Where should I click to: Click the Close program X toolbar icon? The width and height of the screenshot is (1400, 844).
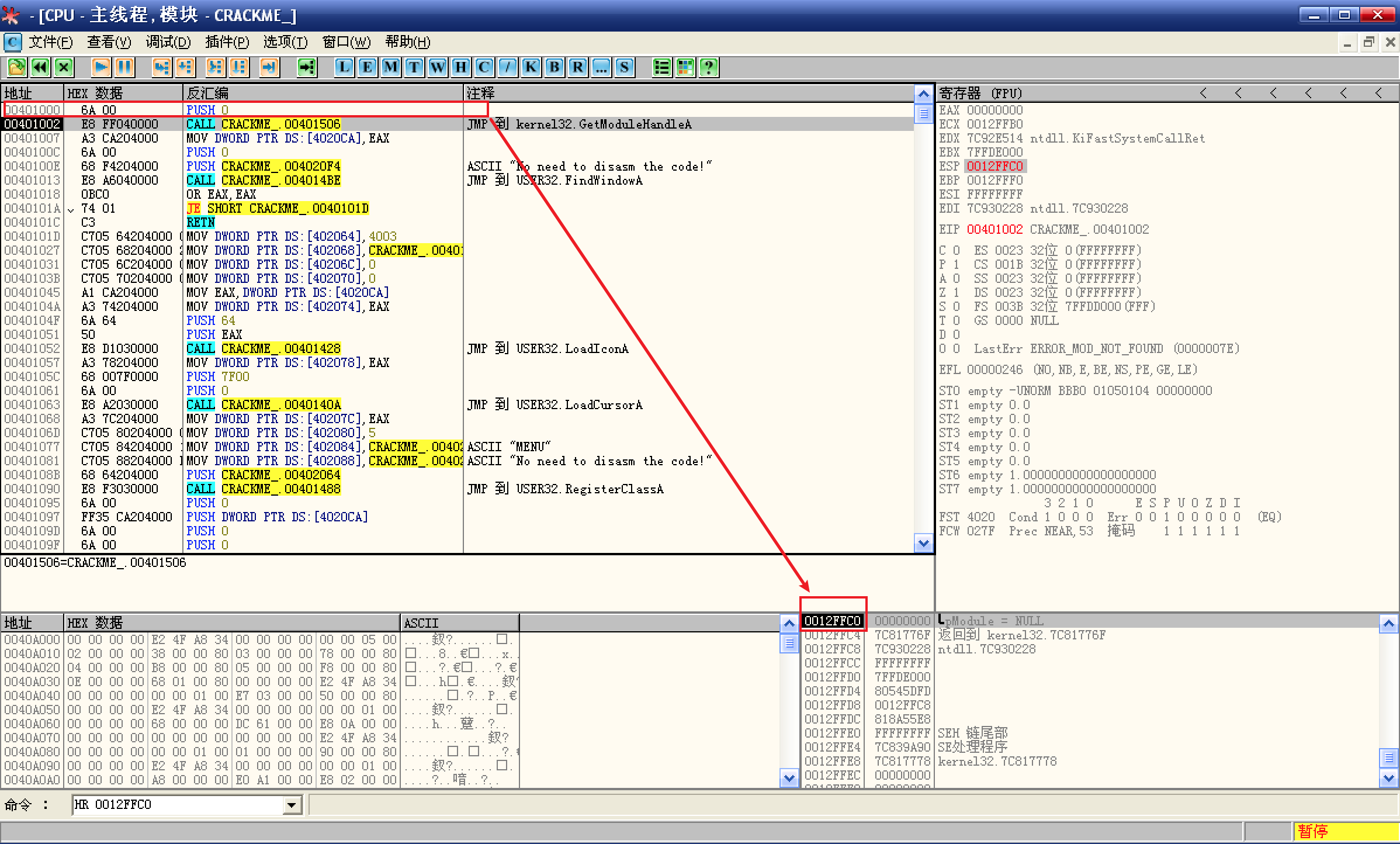point(64,67)
